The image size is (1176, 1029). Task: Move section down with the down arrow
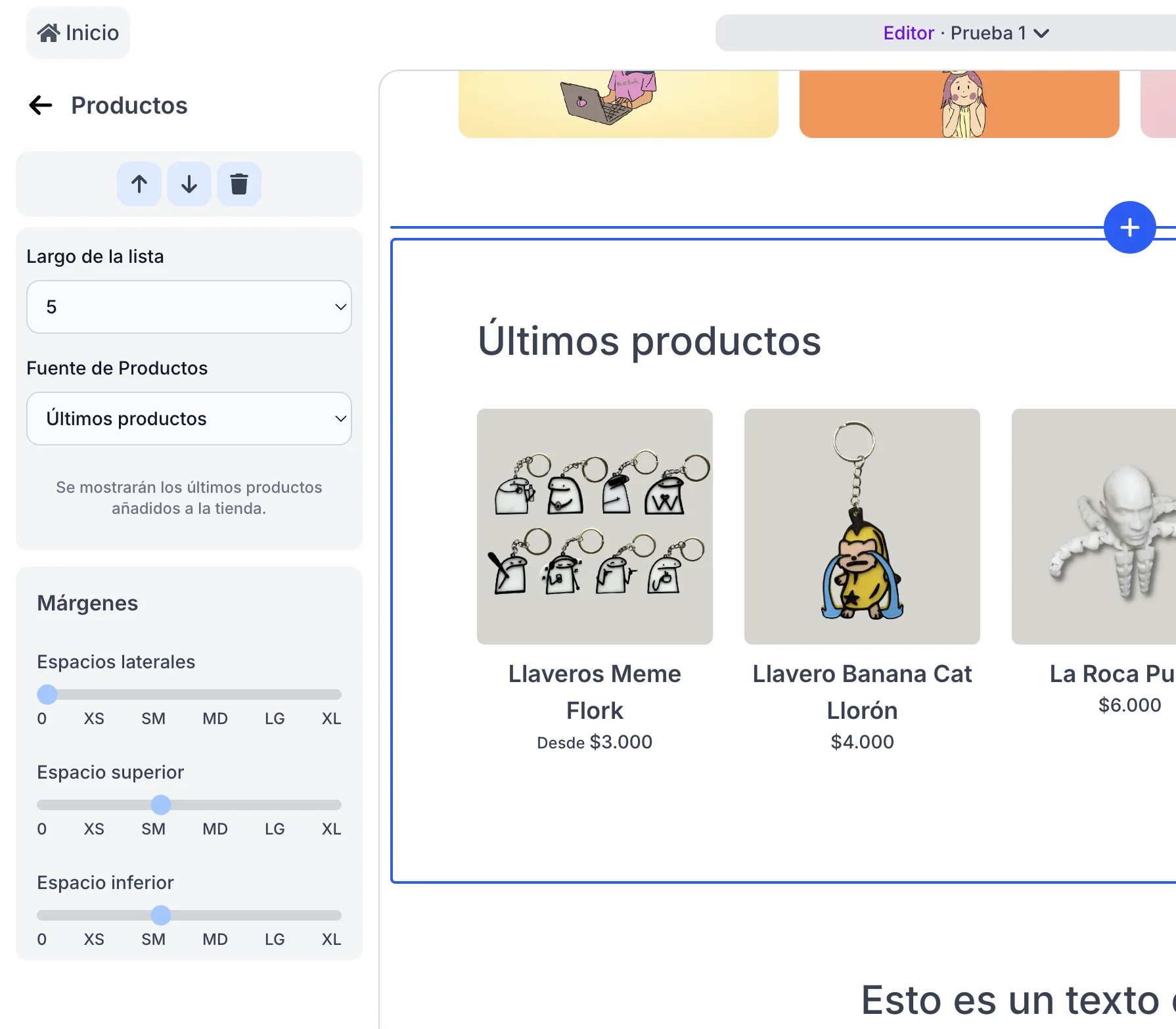(x=189, y=184)
